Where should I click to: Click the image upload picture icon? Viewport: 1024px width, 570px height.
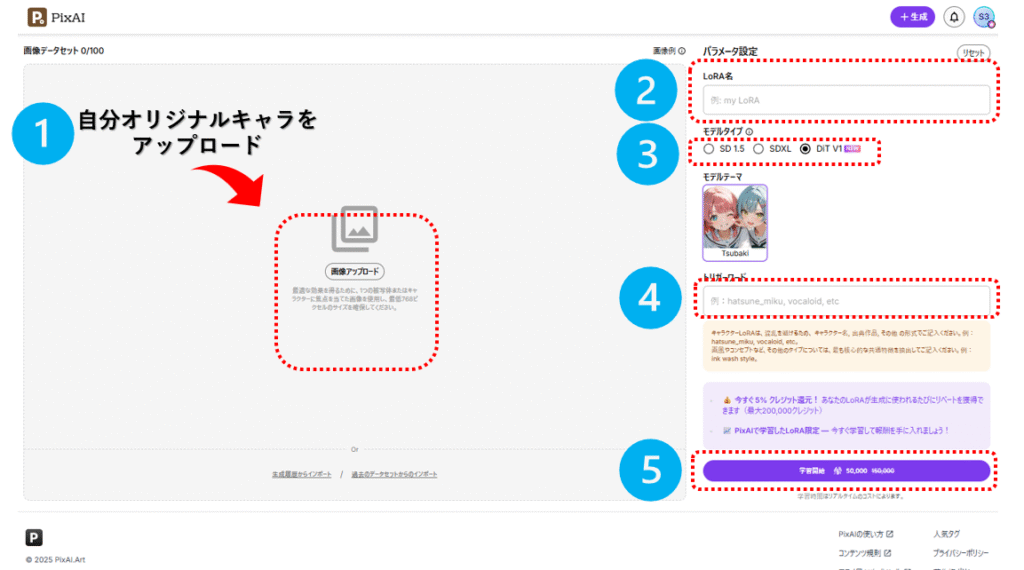(354, 229)
